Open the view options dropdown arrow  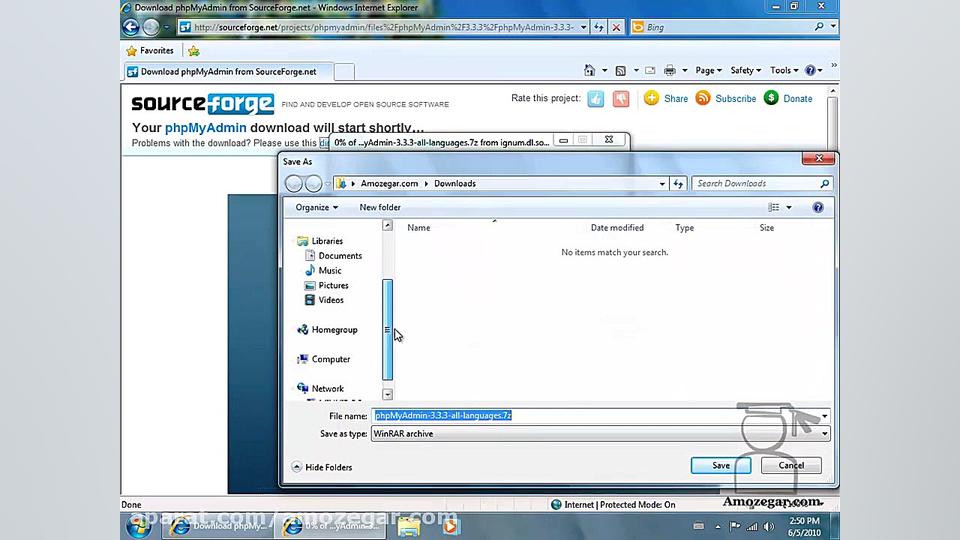coord(789,208)
